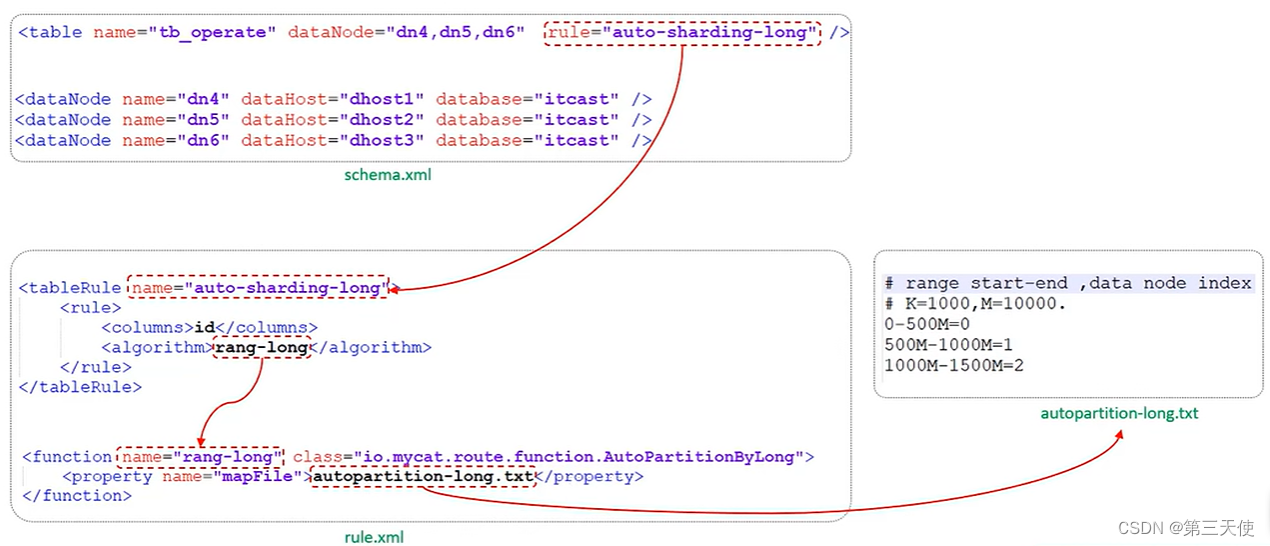Click name="auto-sharding-long" in the tableRule tag

pyautogui.click(x=259, y=288)
